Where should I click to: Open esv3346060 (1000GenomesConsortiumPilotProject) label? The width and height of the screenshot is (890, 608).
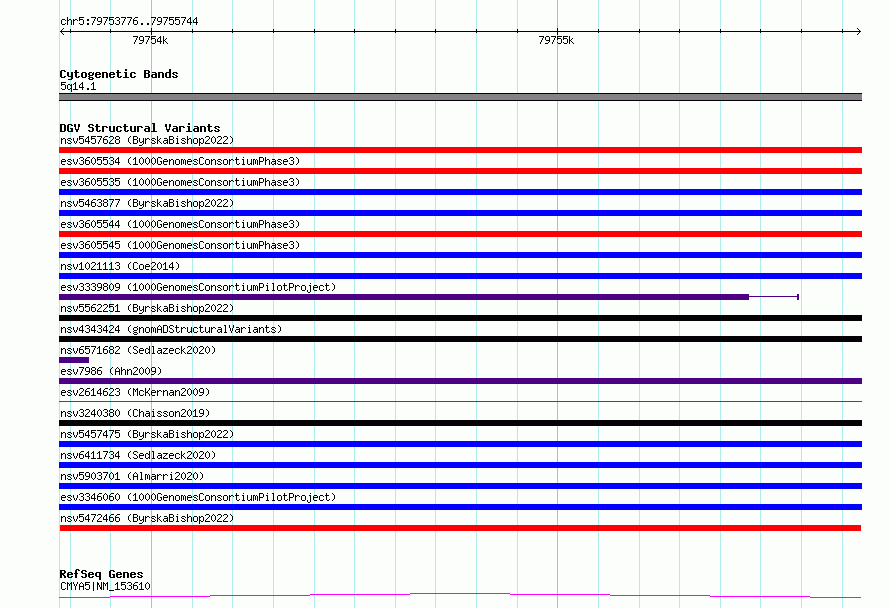[198, 497]
